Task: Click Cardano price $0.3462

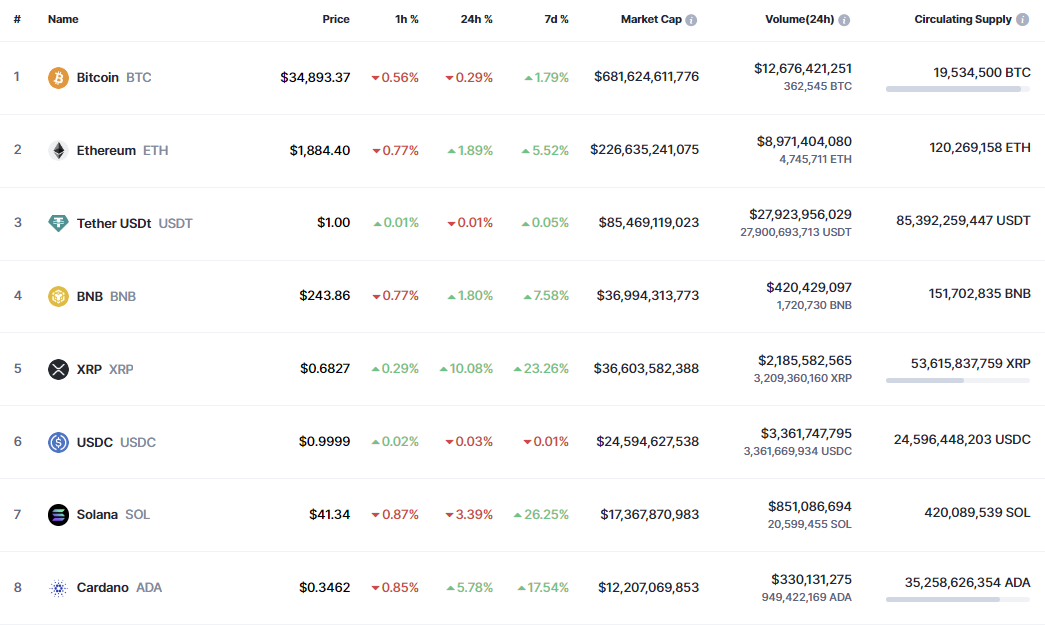Action: (x=325, y=588)
